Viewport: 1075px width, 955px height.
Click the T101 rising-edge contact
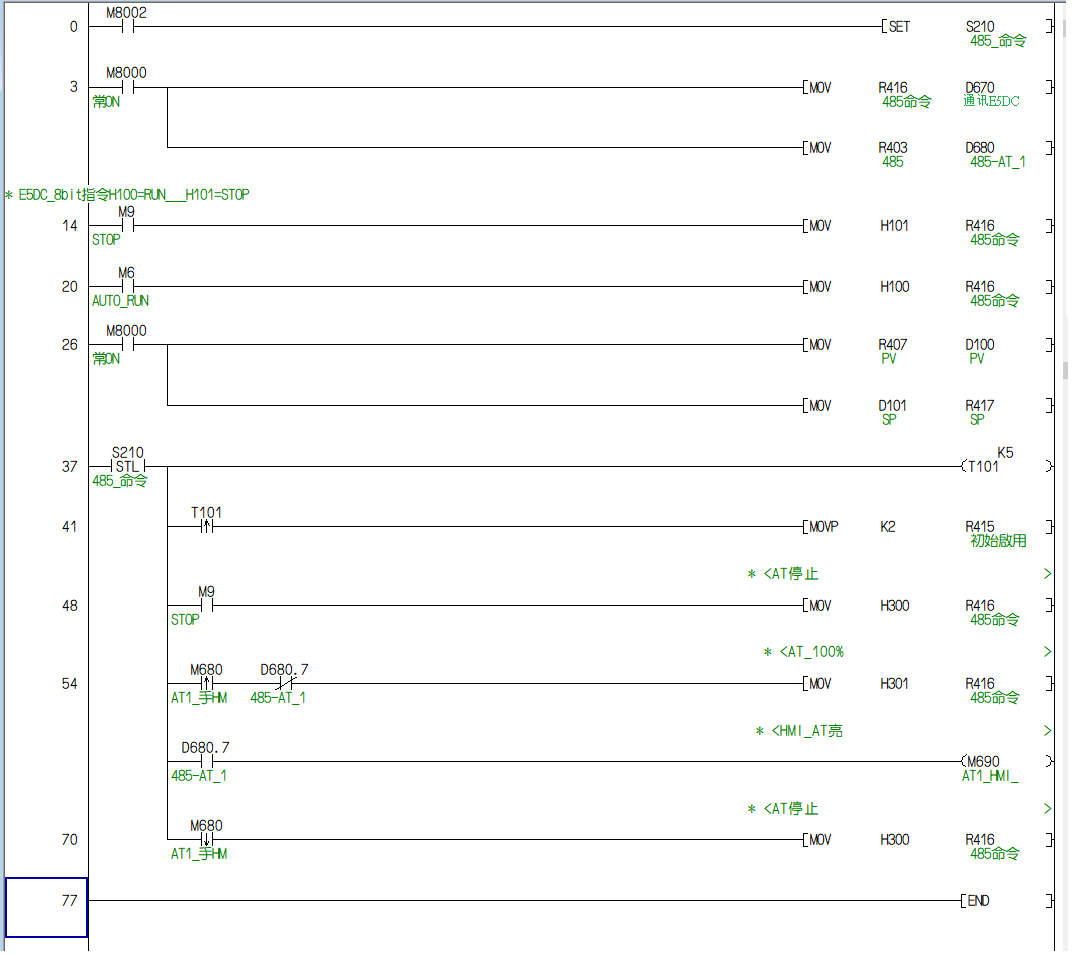click(x=207, y=526)
